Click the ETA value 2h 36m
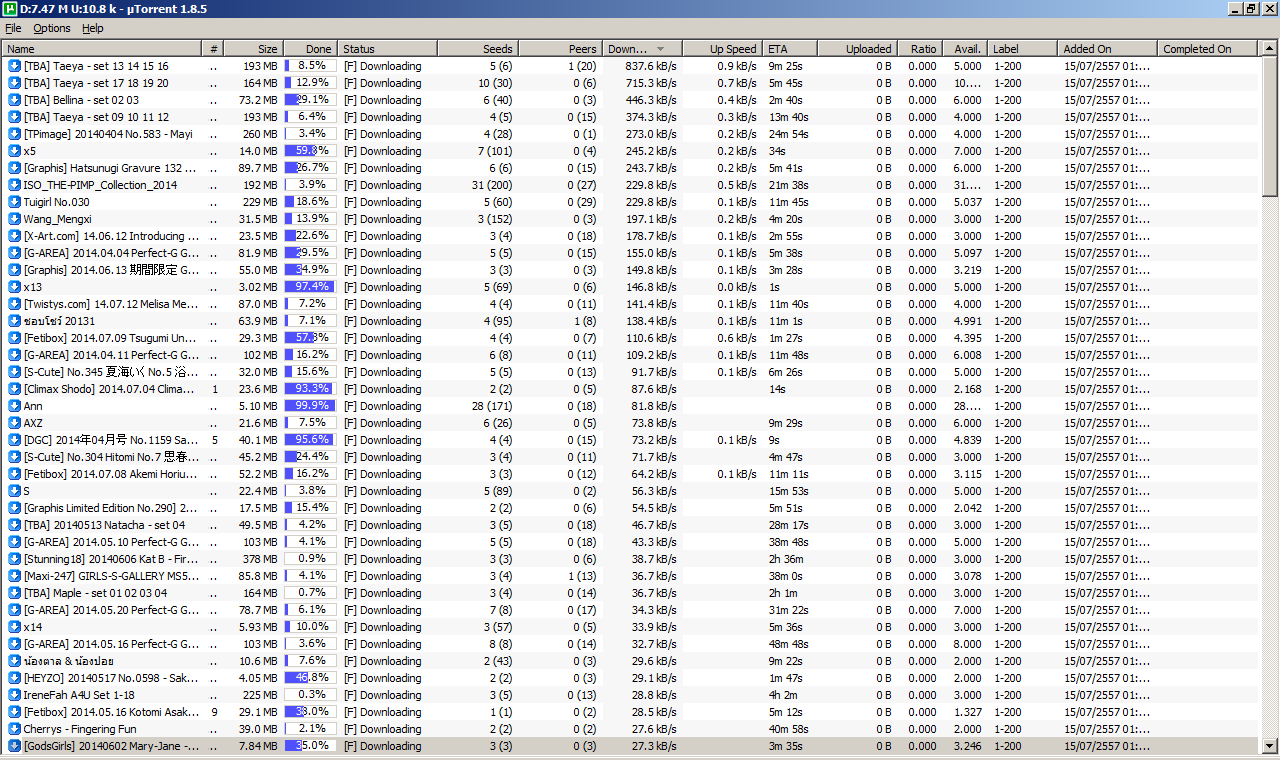Viewport: 1280px width, 760px height. point(786,559)
